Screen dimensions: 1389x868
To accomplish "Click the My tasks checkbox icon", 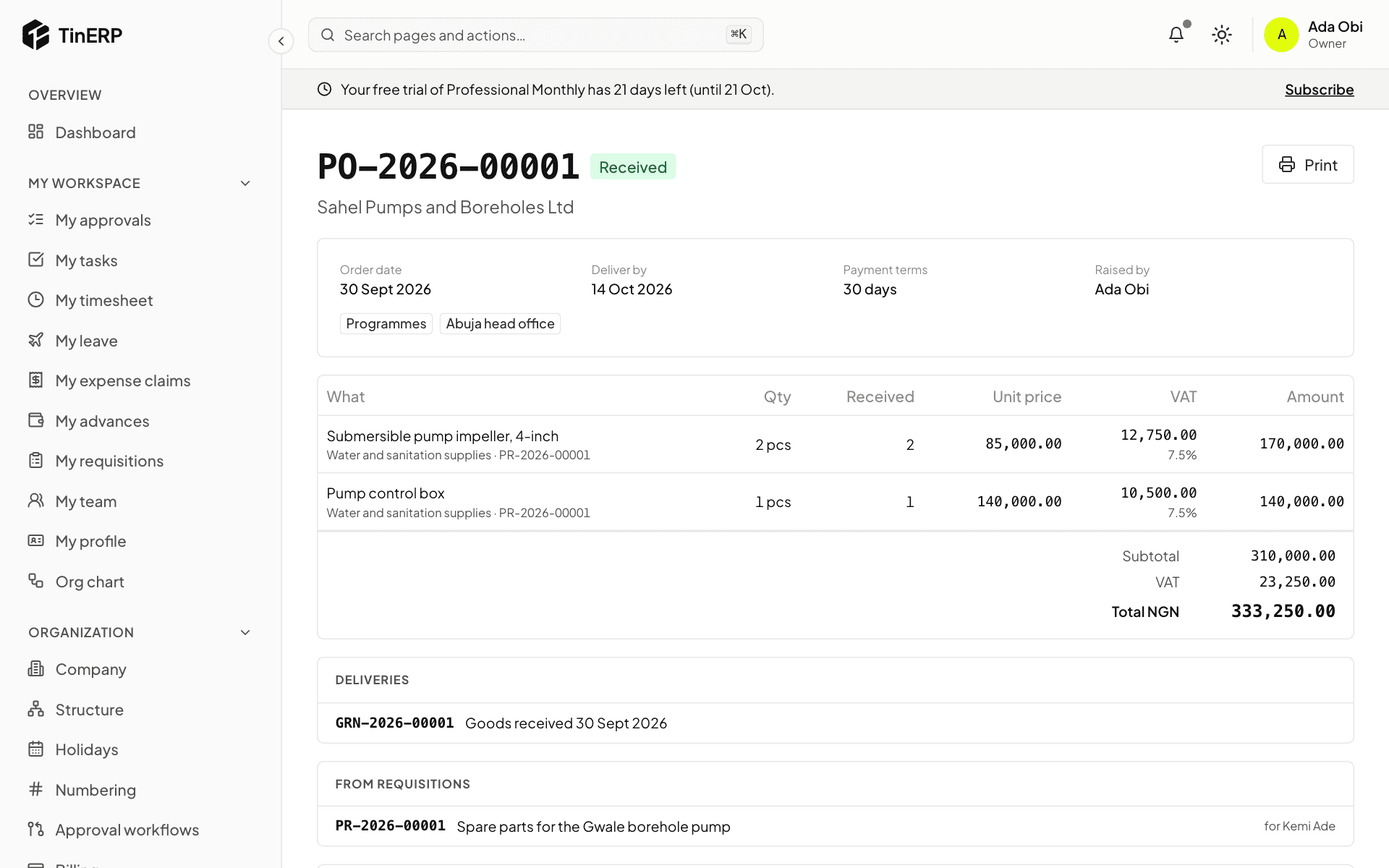I will click(36, 260).
